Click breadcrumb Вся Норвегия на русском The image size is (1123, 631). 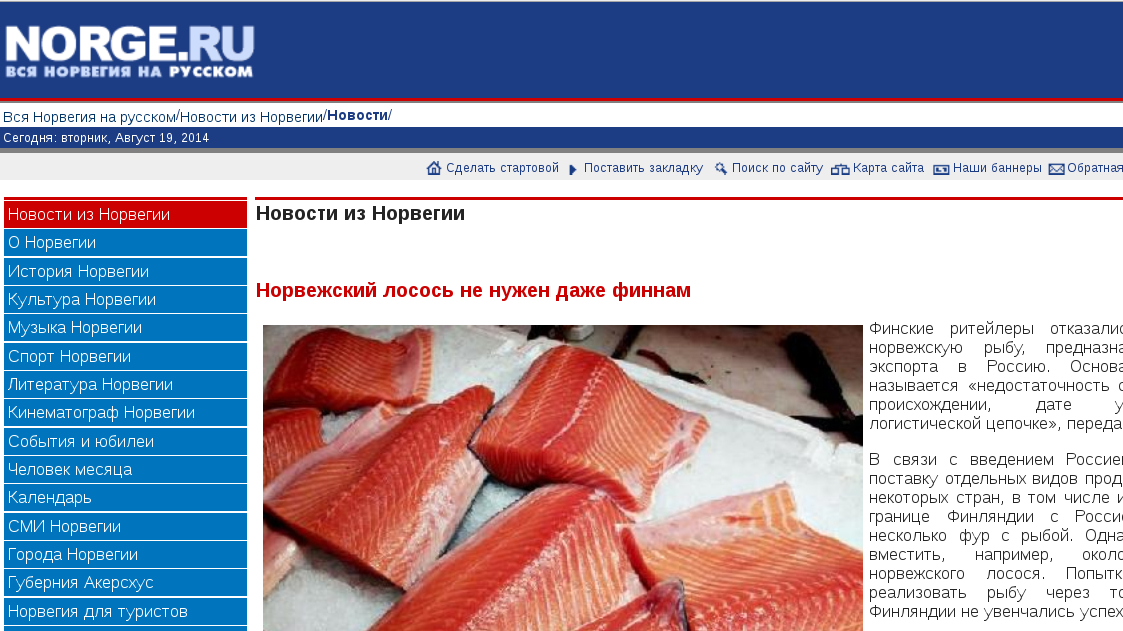click(x=90, y=117)
